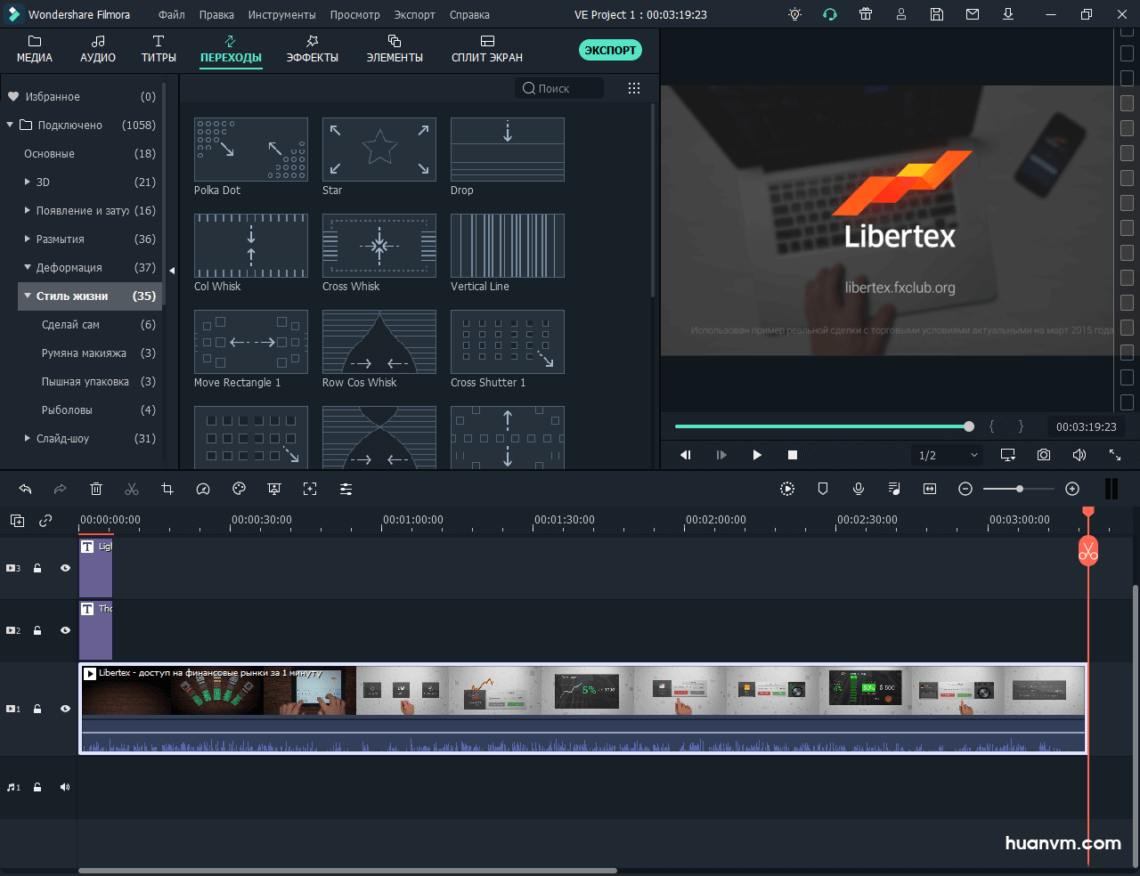Image resolution: width=1140 pixels, height=876 pixels.
Task: Switch to the ТИТРЫ tab
Action: [158, 49]
